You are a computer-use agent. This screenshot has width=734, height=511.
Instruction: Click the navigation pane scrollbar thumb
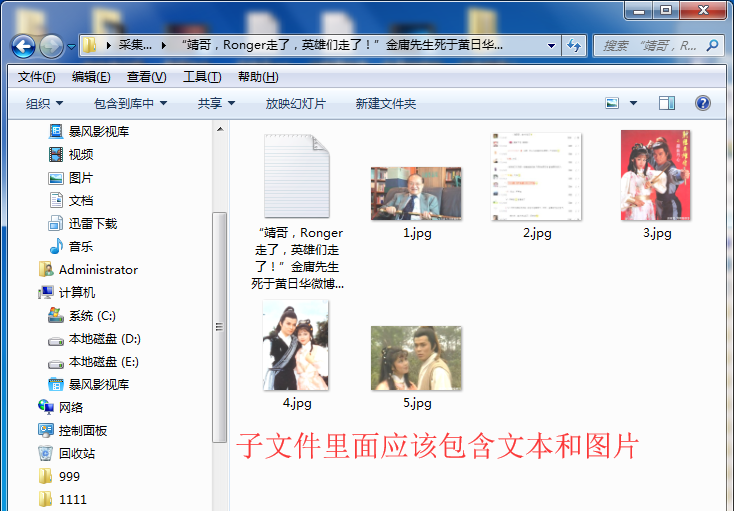219,327
